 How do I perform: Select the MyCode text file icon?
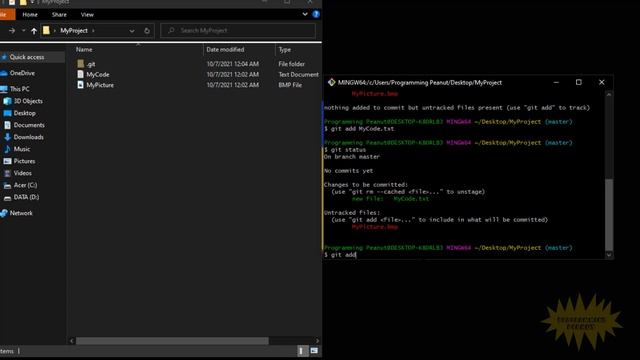pyautogui.click(x=80, y=74)
